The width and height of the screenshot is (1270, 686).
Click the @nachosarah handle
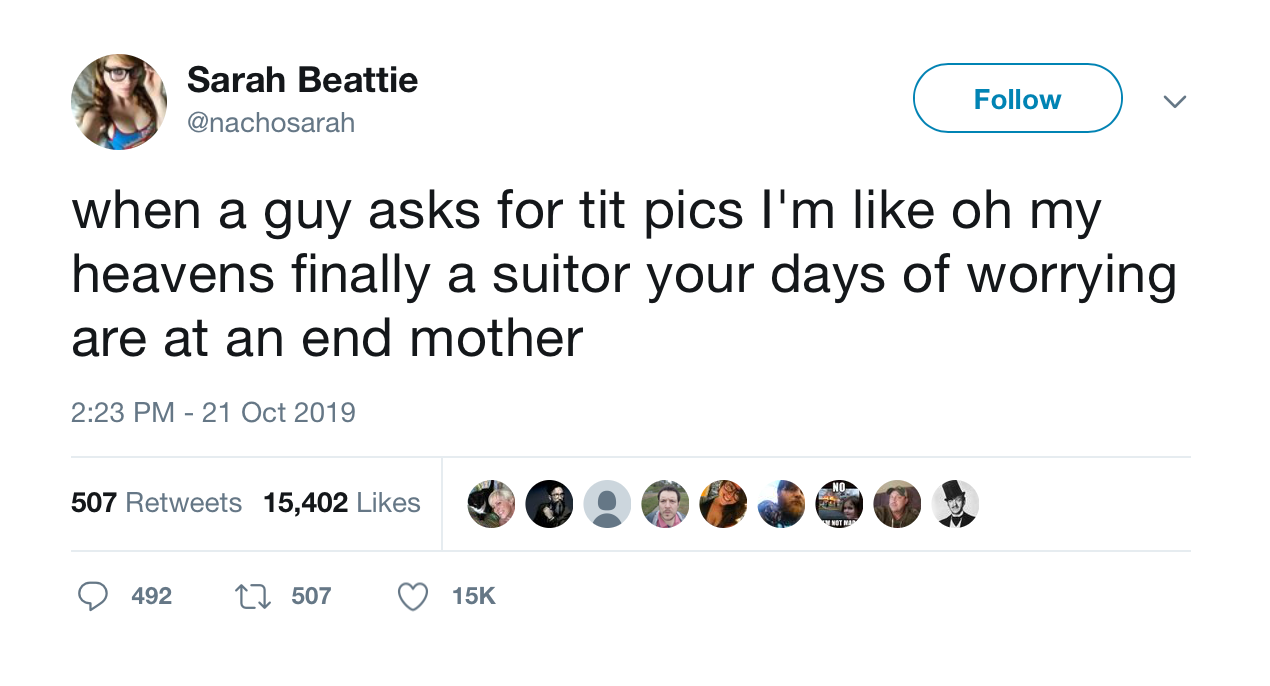[270, 123]
